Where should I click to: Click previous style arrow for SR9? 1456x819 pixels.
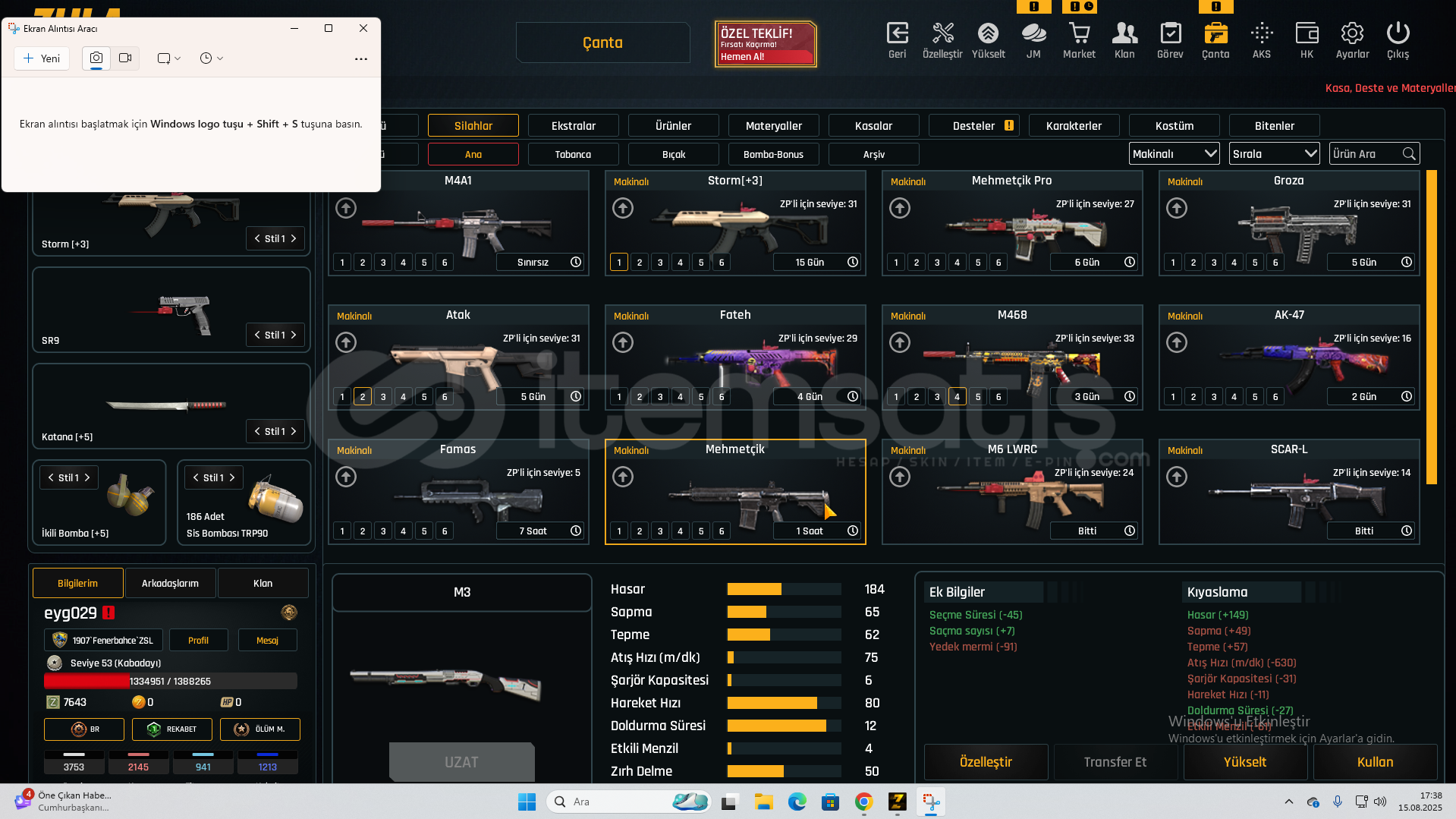tap(257, 335)
